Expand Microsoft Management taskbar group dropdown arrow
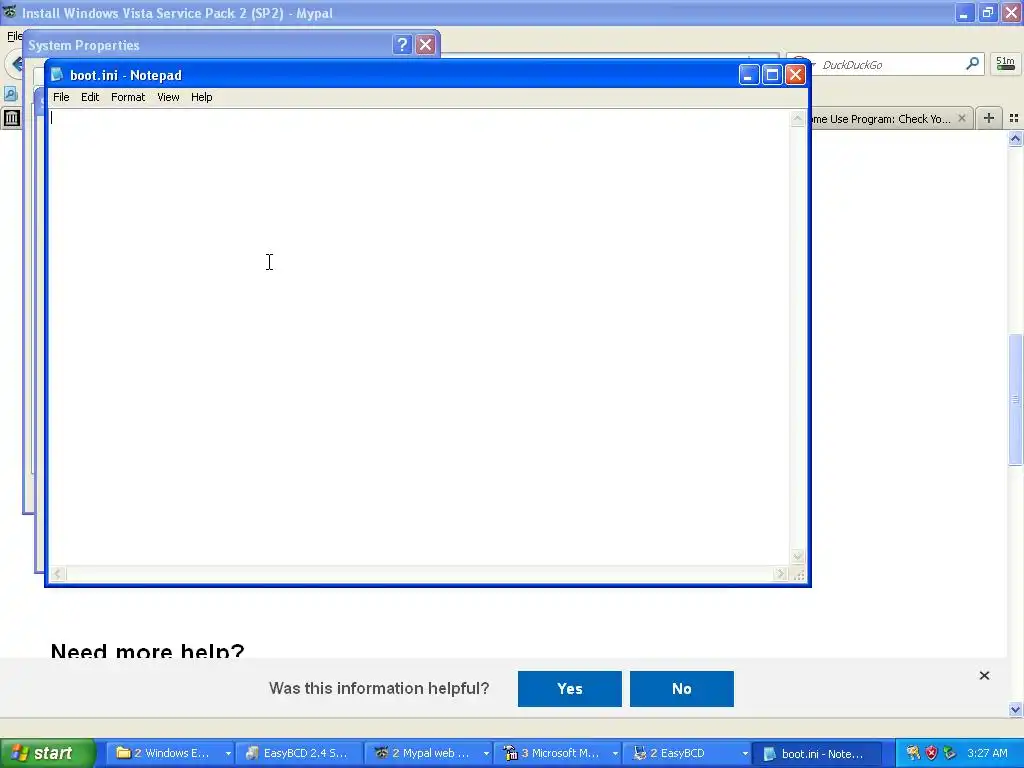This screenshot has width=1024, height=768. 615,754
